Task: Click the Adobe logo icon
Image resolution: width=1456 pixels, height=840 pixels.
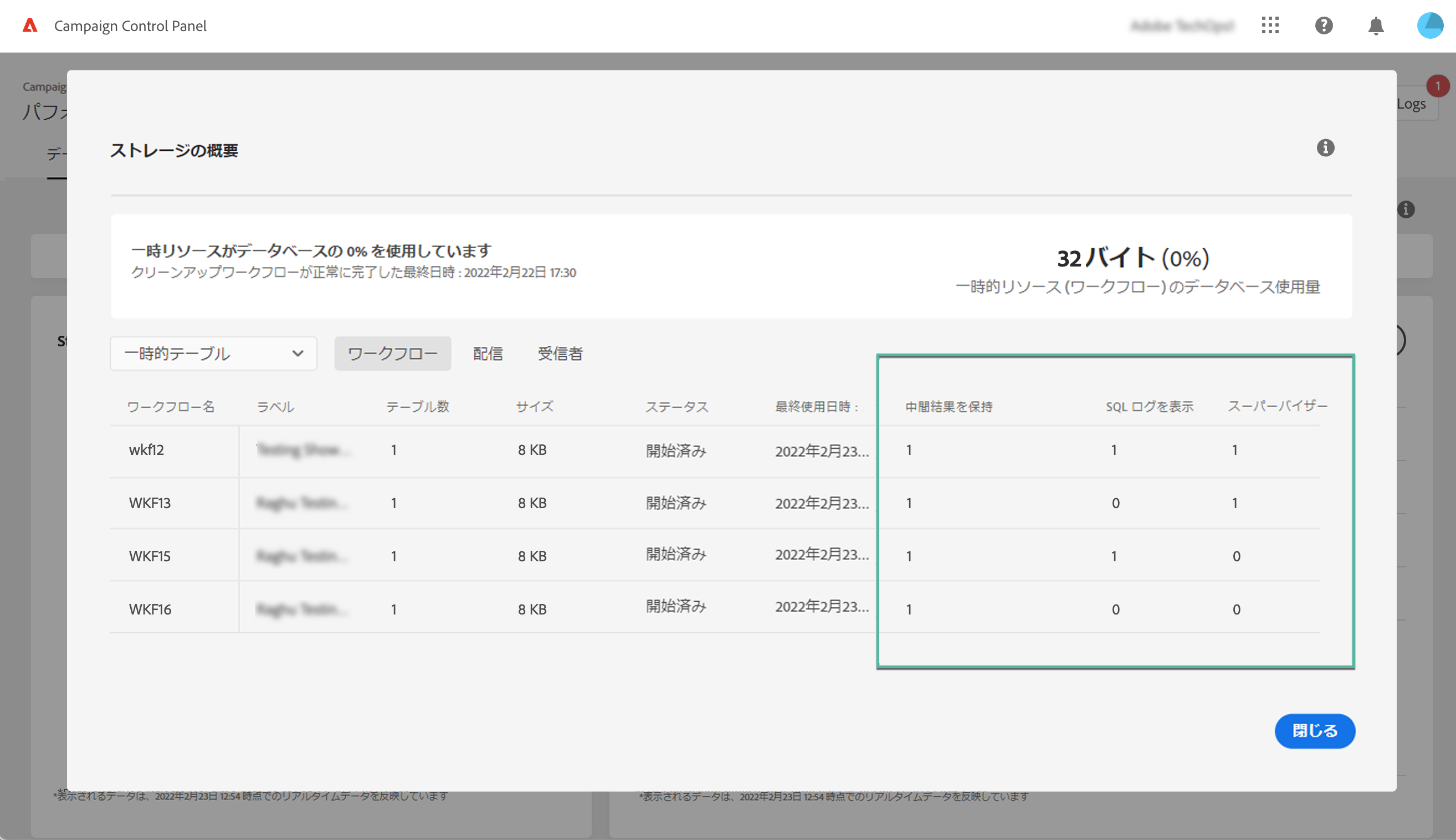Action: pos(30,25)
